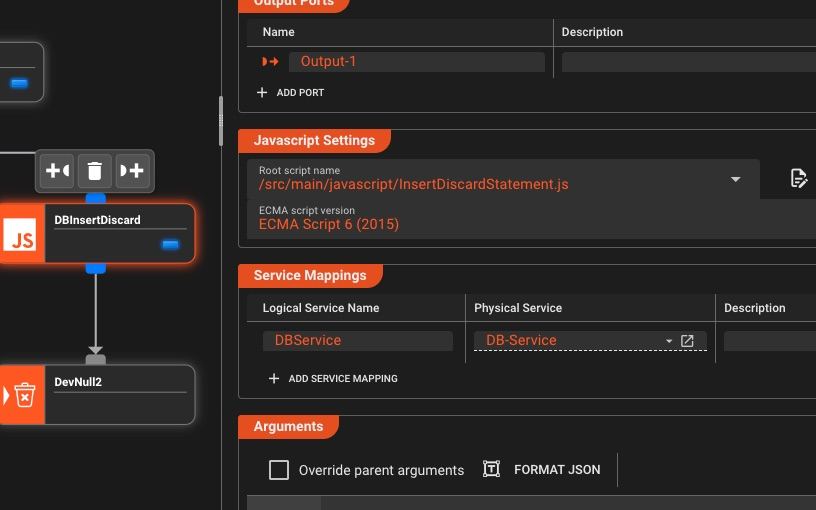Add output connection icon above DBInsertDiscard
The width and height of the screenshot is (816, 510).
(x=132, y=171)
